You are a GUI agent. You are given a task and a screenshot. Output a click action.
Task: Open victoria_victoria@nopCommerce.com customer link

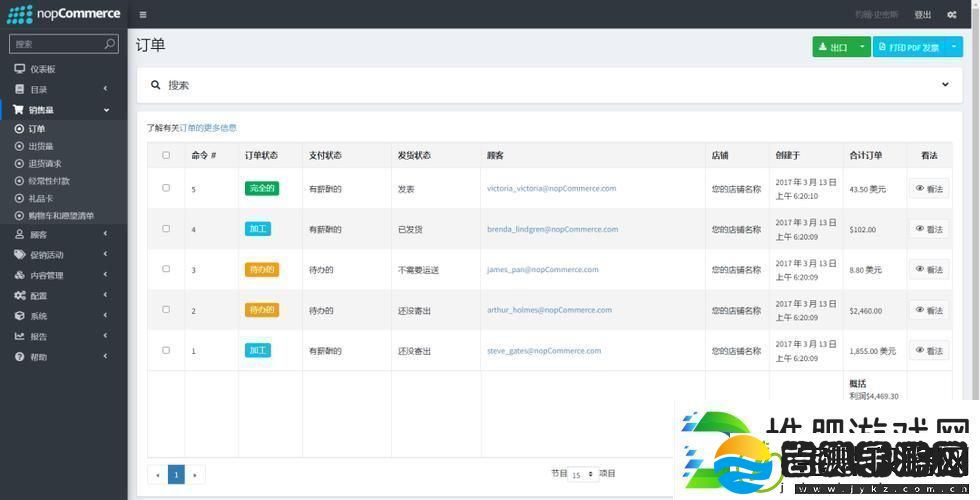[x=551, y=188]
